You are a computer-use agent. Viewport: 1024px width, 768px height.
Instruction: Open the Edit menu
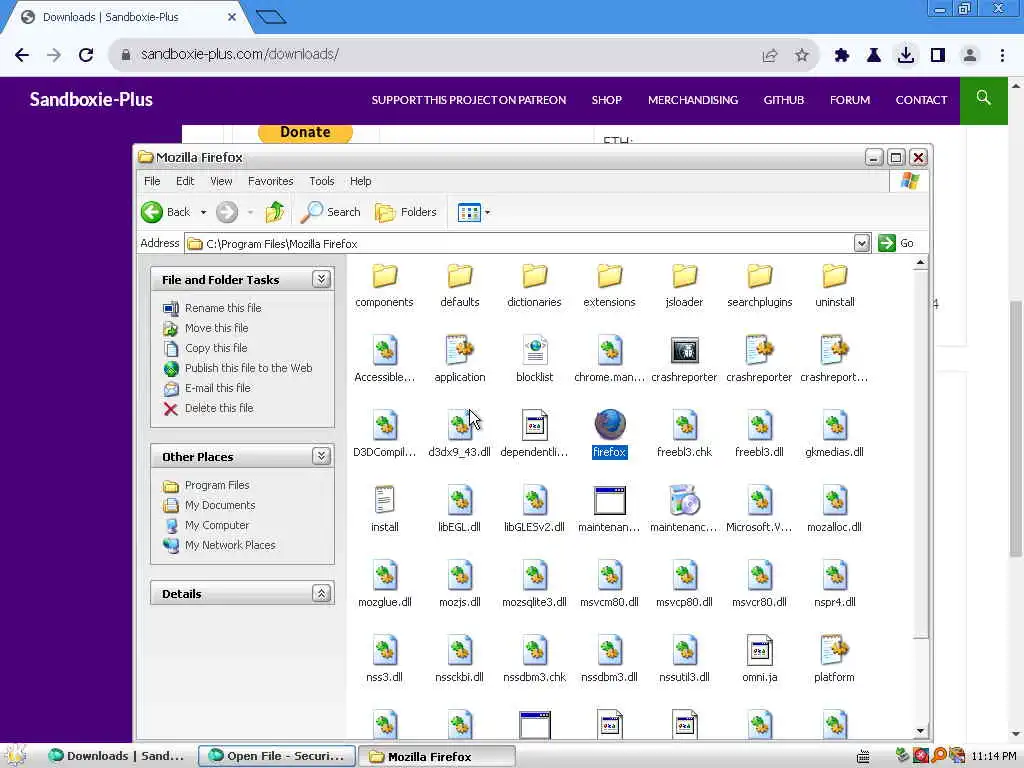[185, 181]
